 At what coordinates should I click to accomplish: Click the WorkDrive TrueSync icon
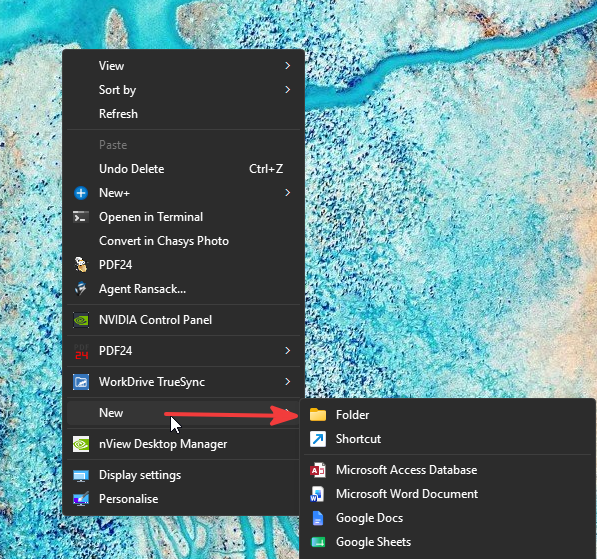(x=81, y=382)
